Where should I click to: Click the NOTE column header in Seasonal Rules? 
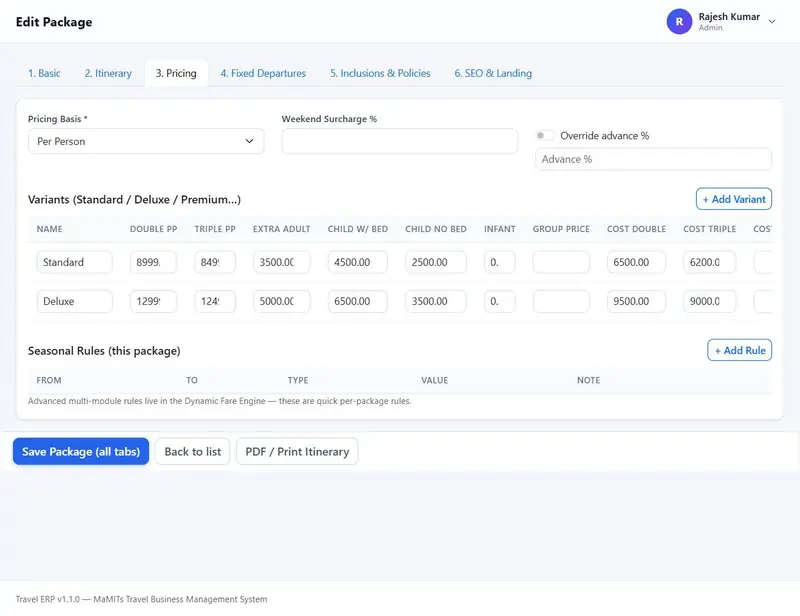[x=588, y=380]
